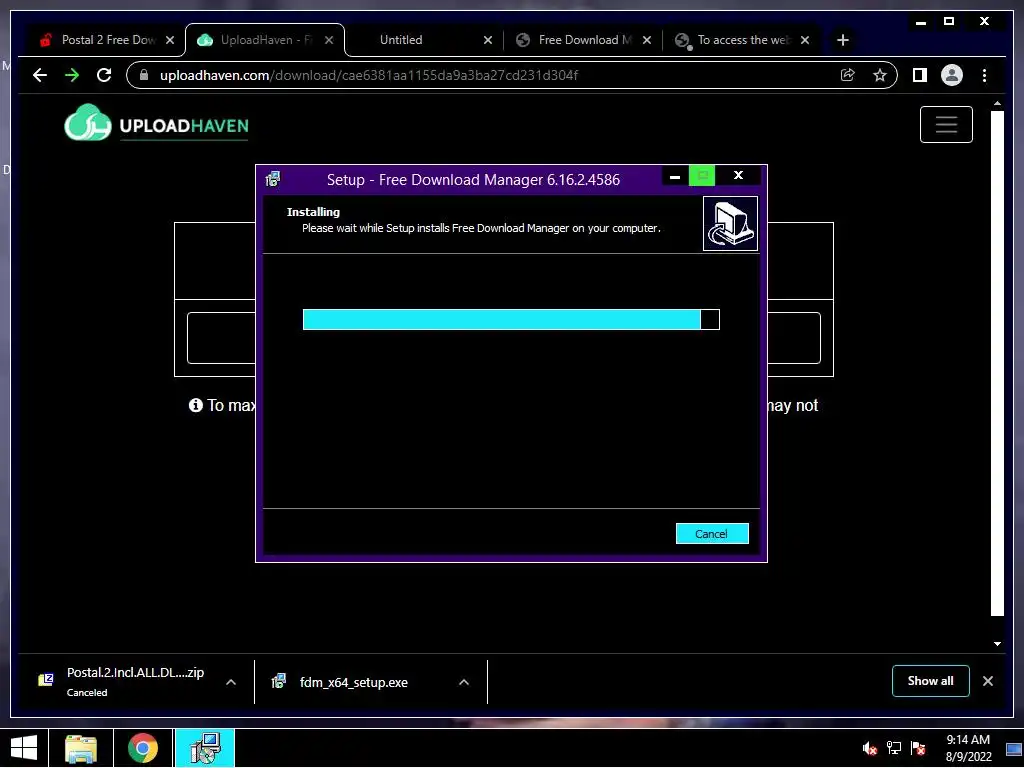Close the Setup window
The width and height of the screenshot is (1024, 768).
click(739, 176)
